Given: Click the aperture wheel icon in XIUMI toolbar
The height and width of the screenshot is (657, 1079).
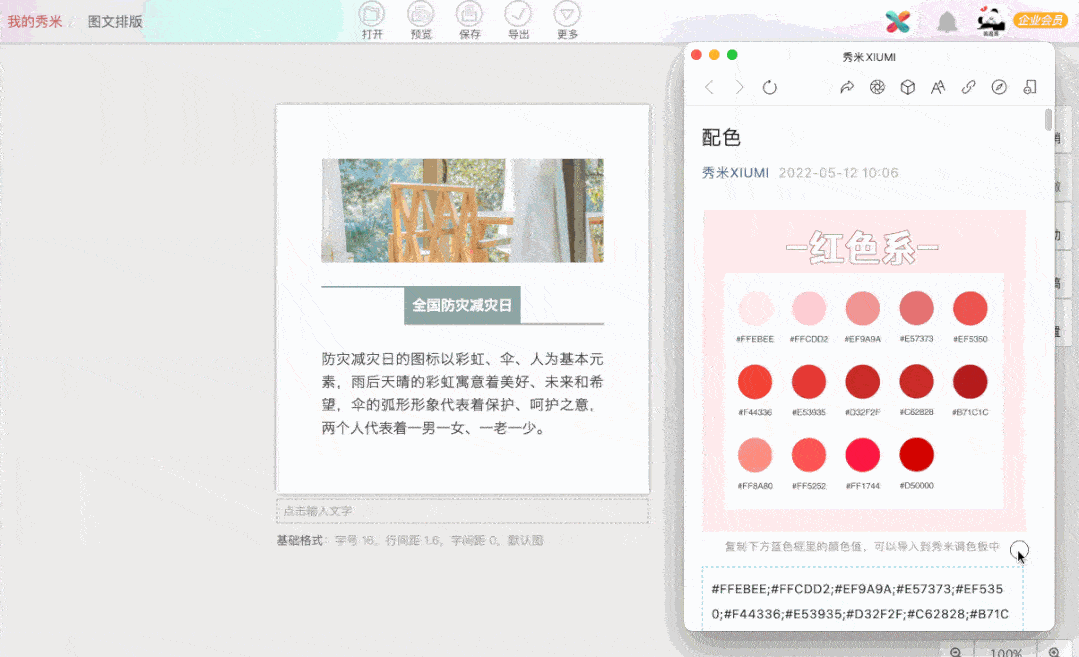Looking at the screenshot, I should (877, 87).
